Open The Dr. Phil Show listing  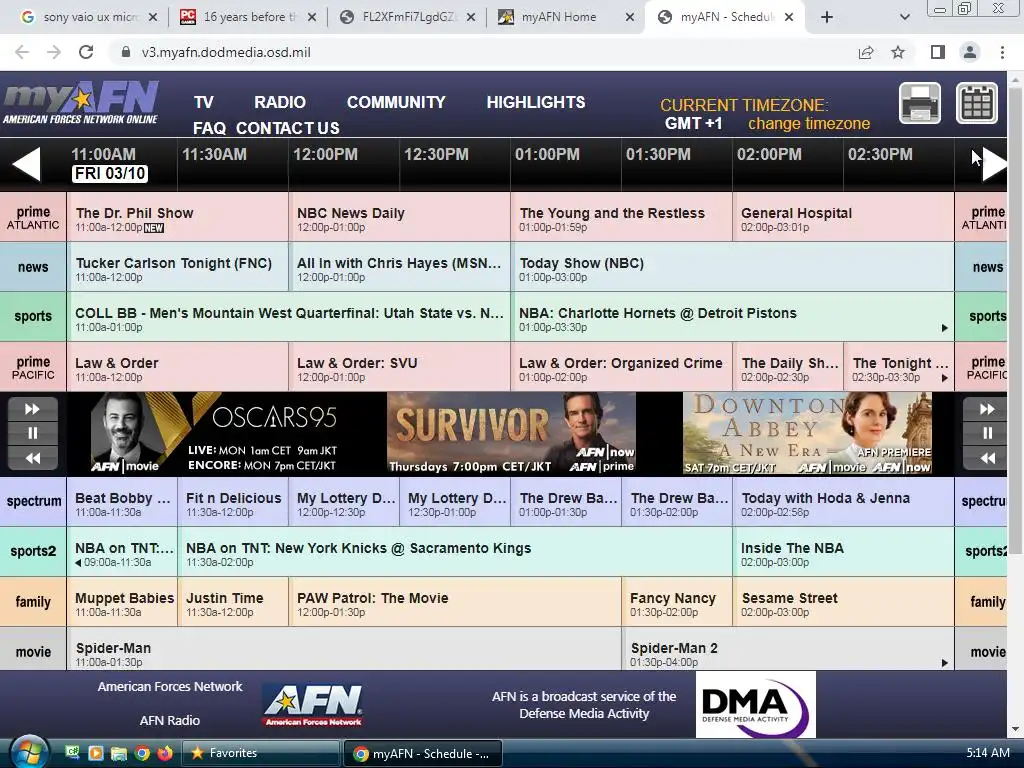pyautogui.click(x=178, y=217)
